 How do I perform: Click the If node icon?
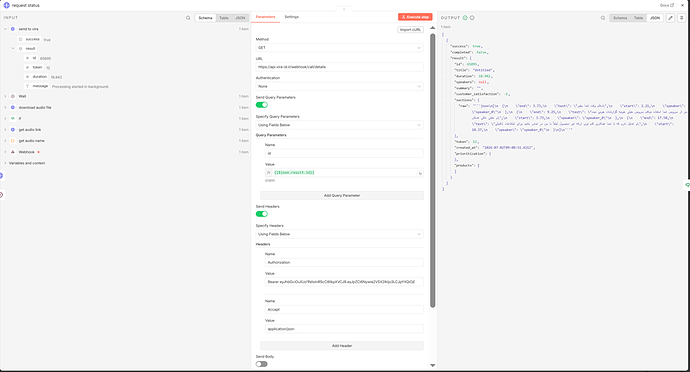13,118
